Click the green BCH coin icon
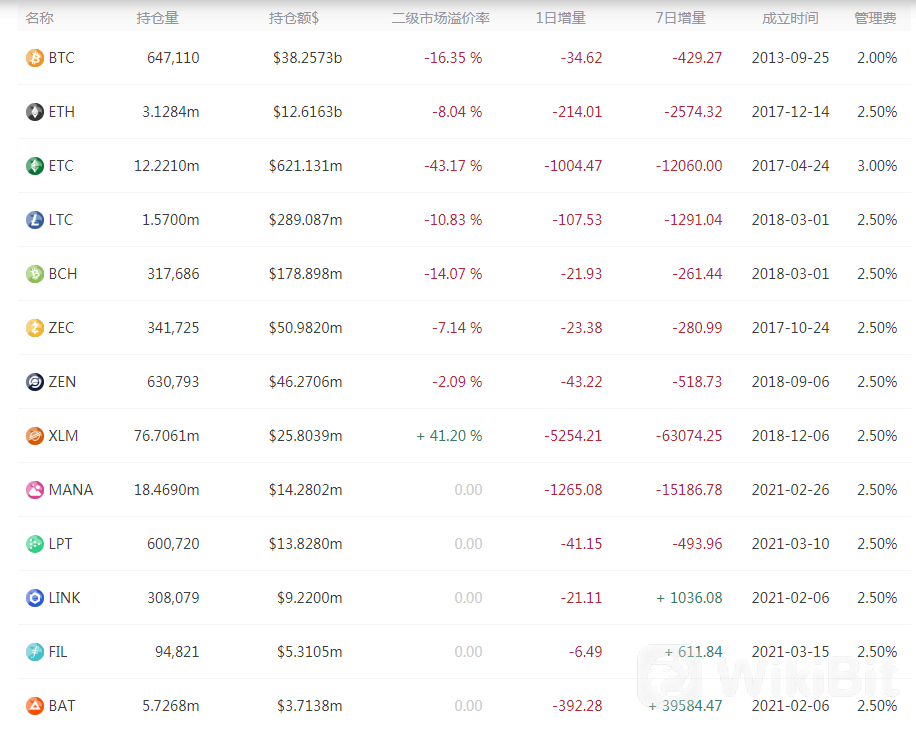This screenshot has width=916, height=730. (35, 274)
